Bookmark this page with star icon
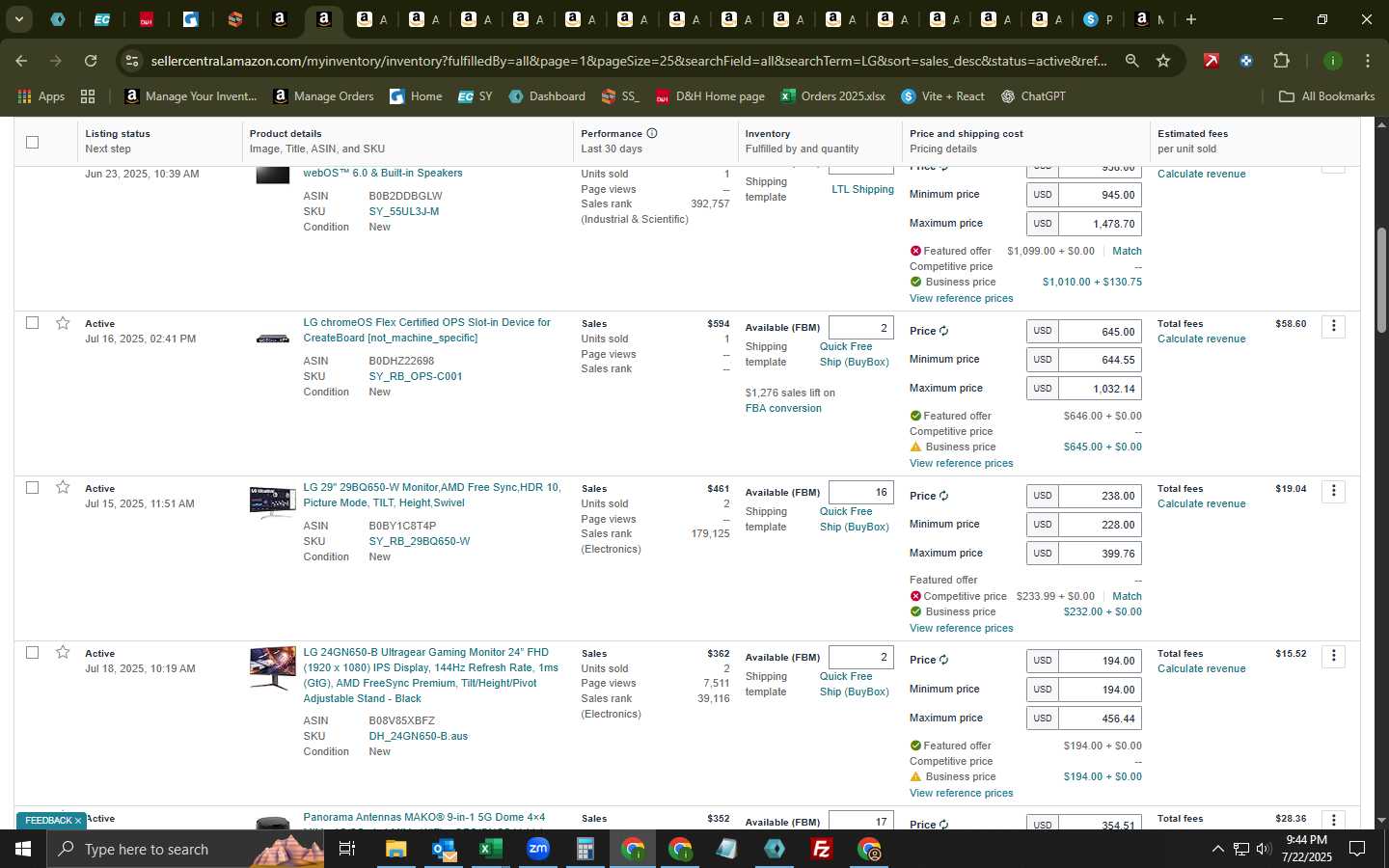The height and width of the screenshot is (868, 1389). tap(1163, 61)
